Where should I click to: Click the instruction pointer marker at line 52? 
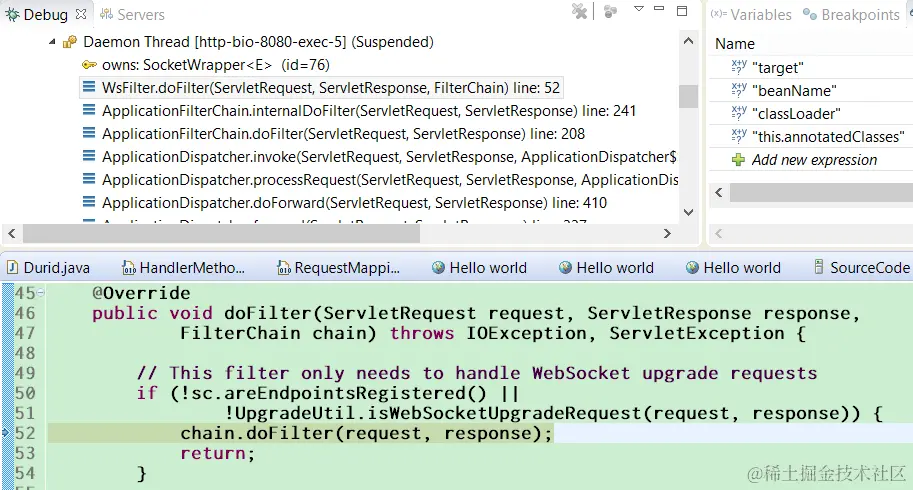pos(6,432)
